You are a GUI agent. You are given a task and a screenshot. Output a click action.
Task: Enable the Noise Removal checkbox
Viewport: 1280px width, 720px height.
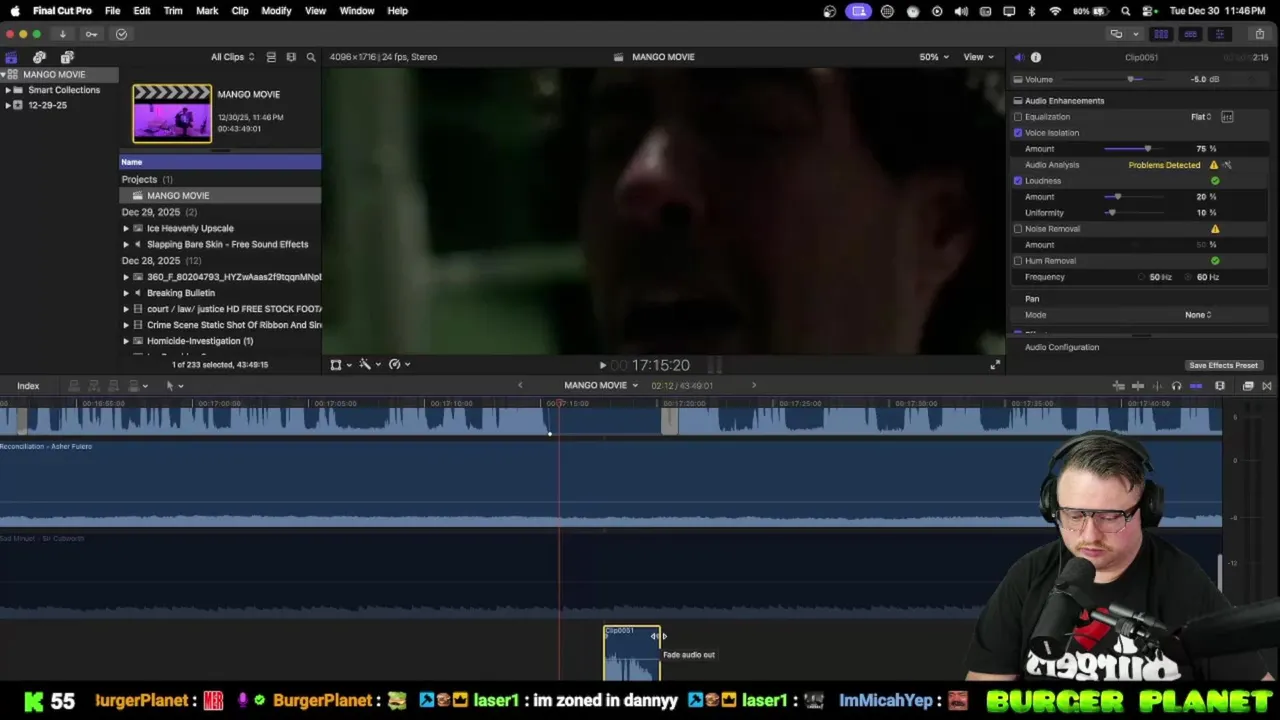(1018, 229)
